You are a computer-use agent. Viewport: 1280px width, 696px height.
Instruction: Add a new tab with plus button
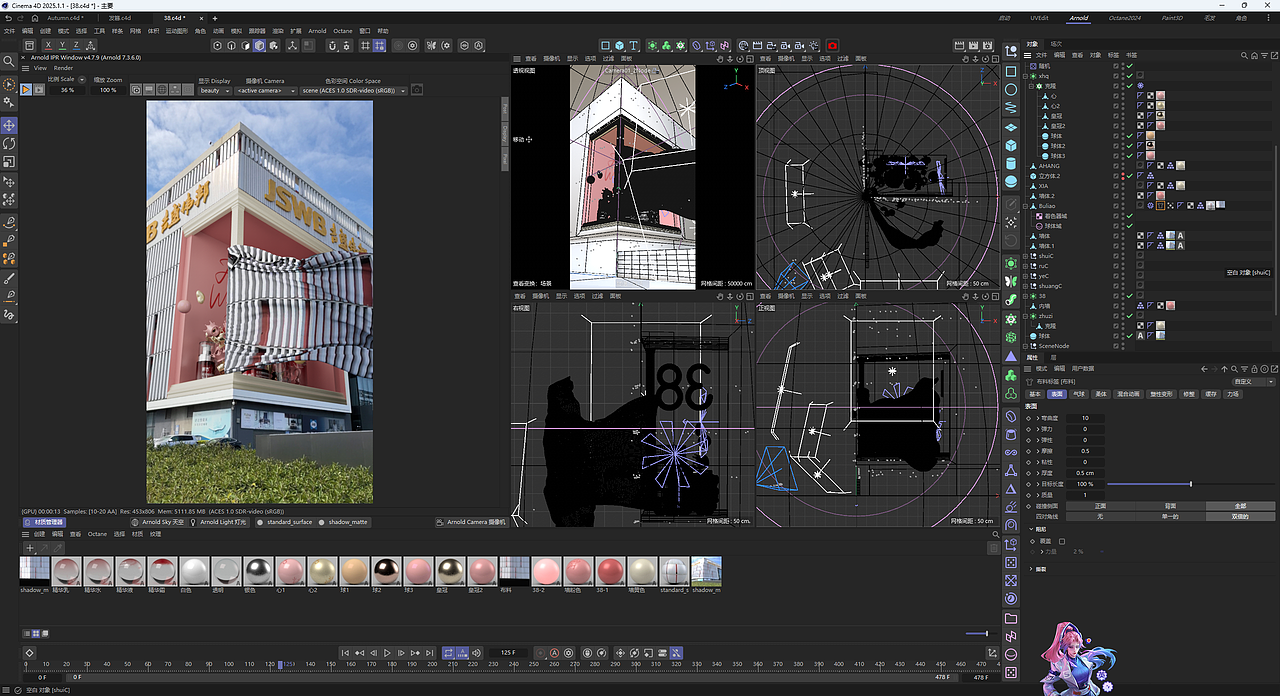pyautogui.click(x=214, y=18)
